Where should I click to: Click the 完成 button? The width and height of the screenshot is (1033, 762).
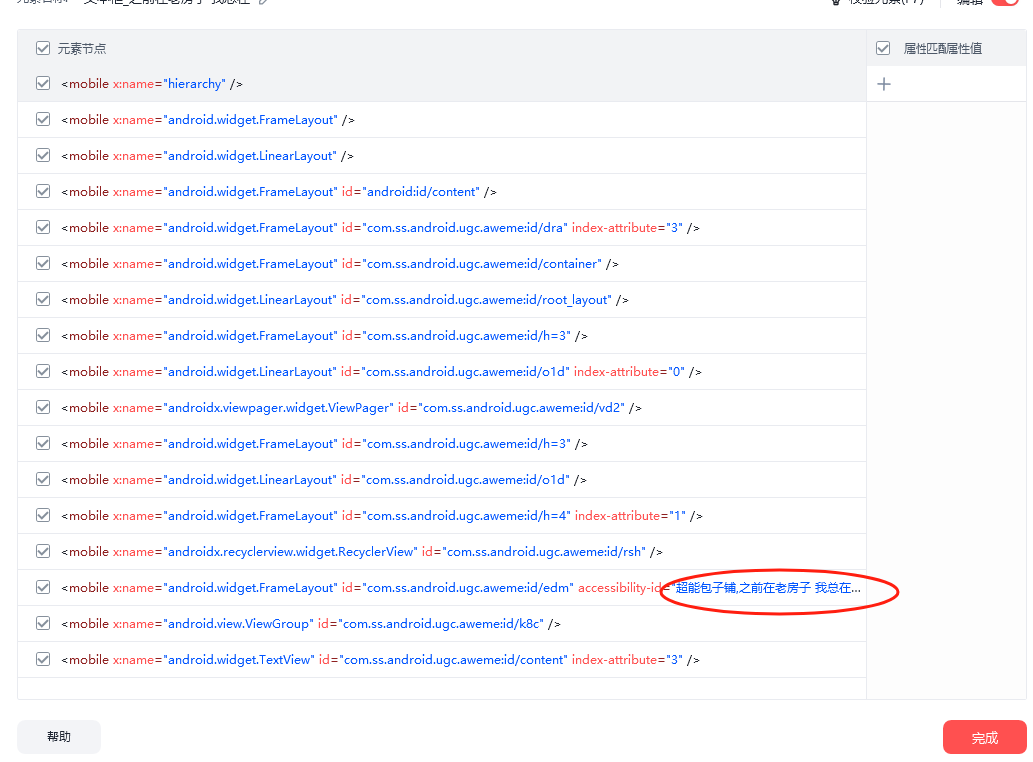pyautogui.click(x=984, y=738)
